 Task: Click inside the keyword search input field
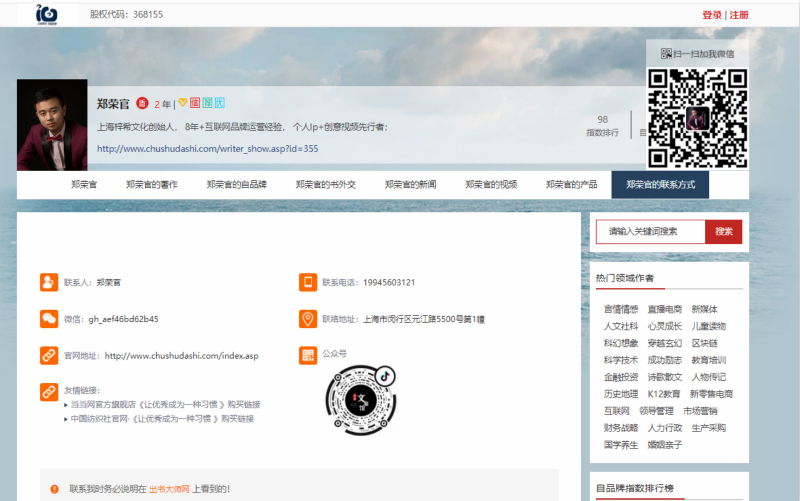(x=650, y=231)
